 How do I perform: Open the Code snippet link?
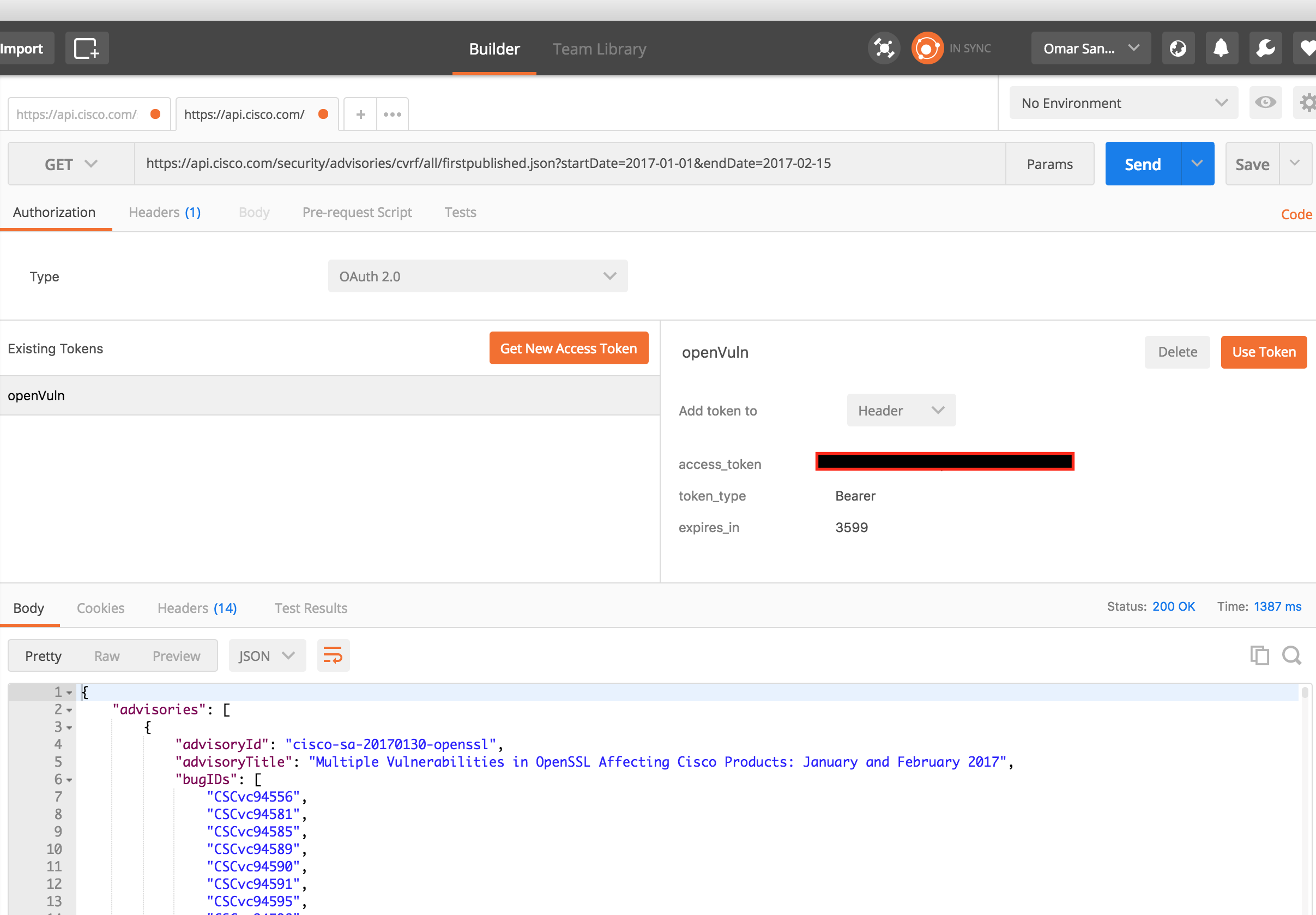[x=1296, y=214]
